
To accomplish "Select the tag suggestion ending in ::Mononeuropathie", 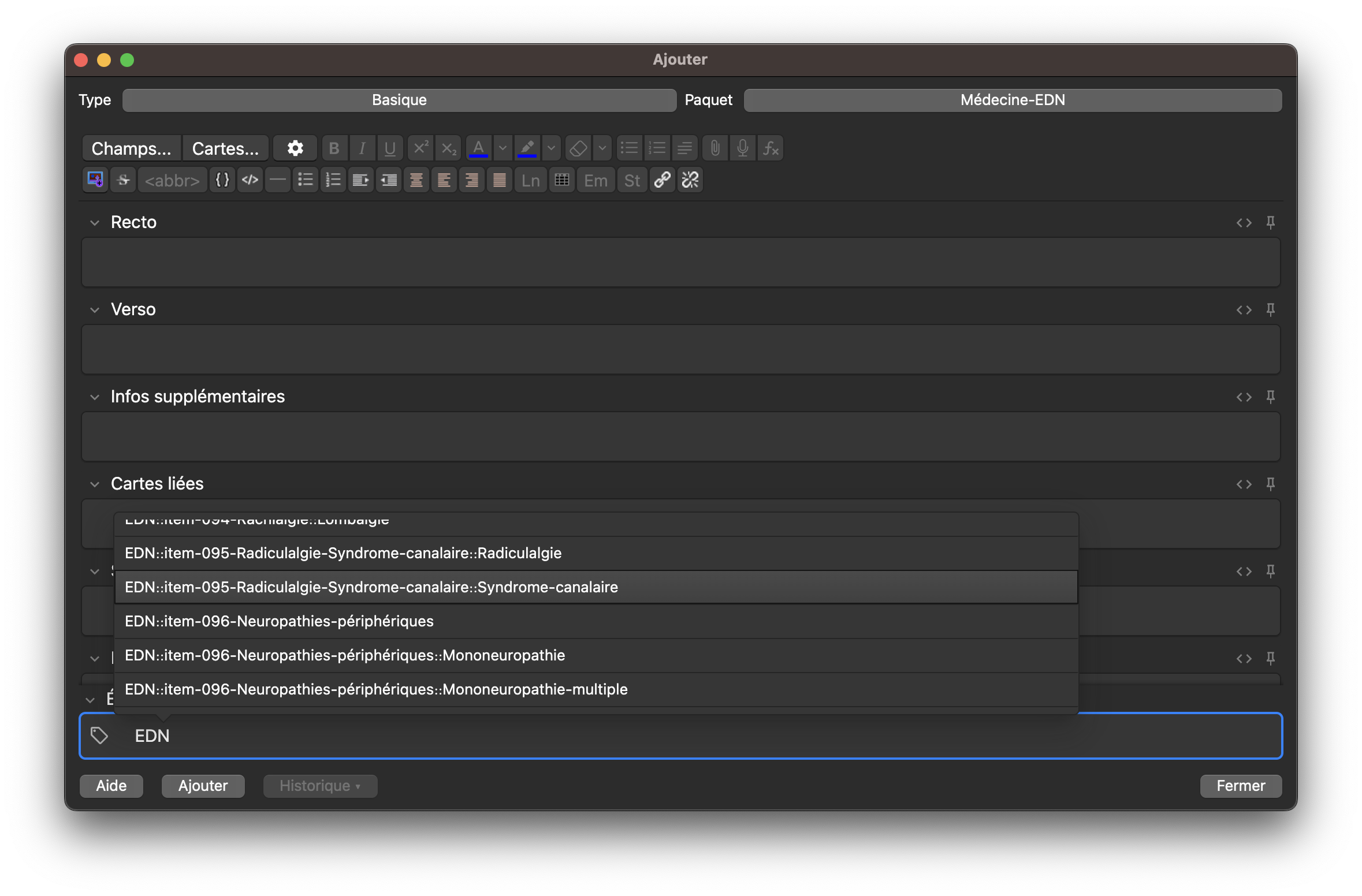I will [x=596, y=655].
